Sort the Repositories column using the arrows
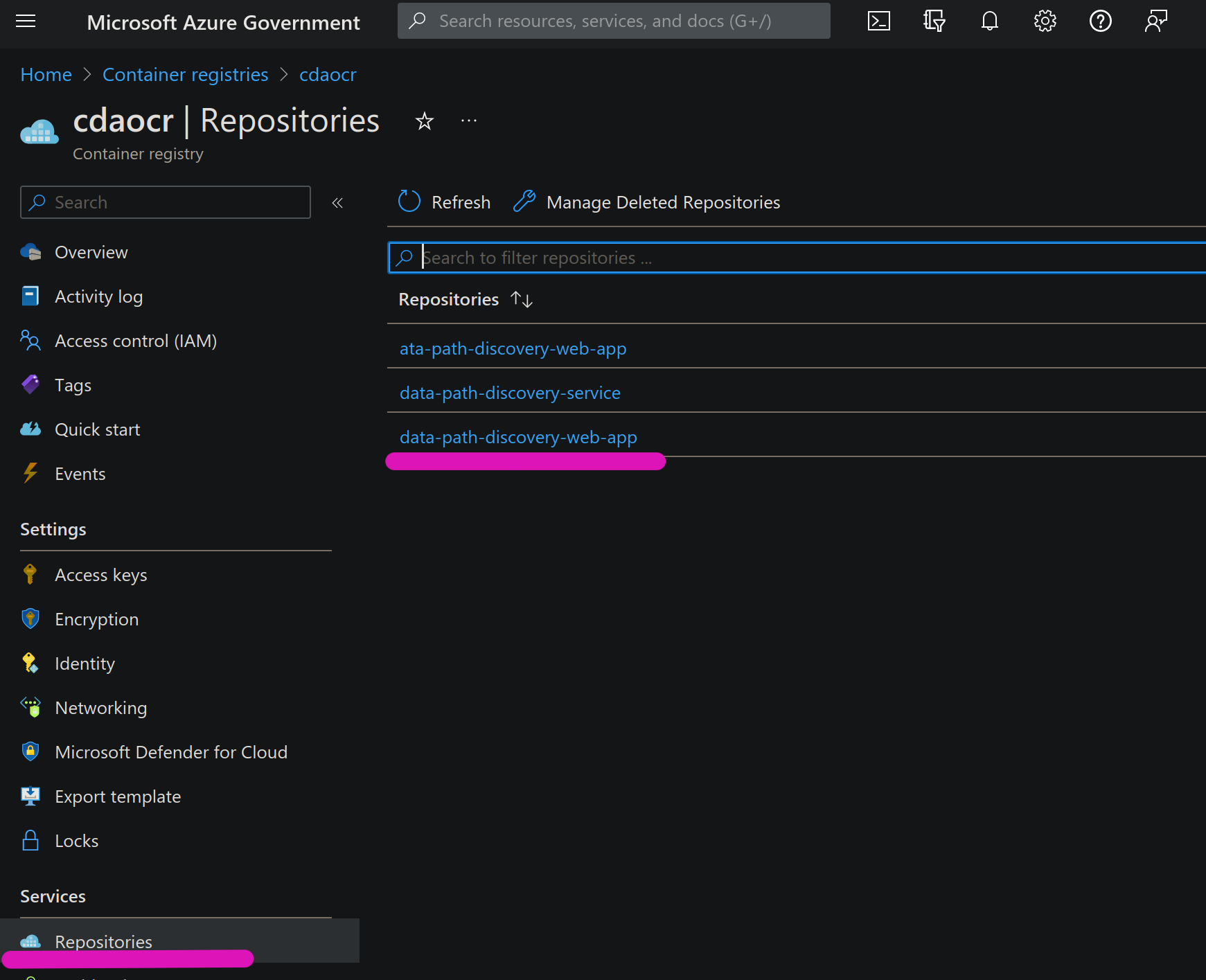This screenshot has height=980, width=1206. (521, 300)
